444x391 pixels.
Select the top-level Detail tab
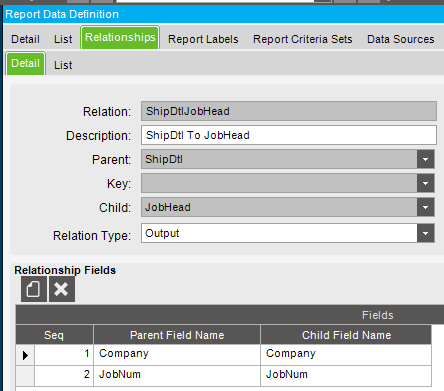25,39
